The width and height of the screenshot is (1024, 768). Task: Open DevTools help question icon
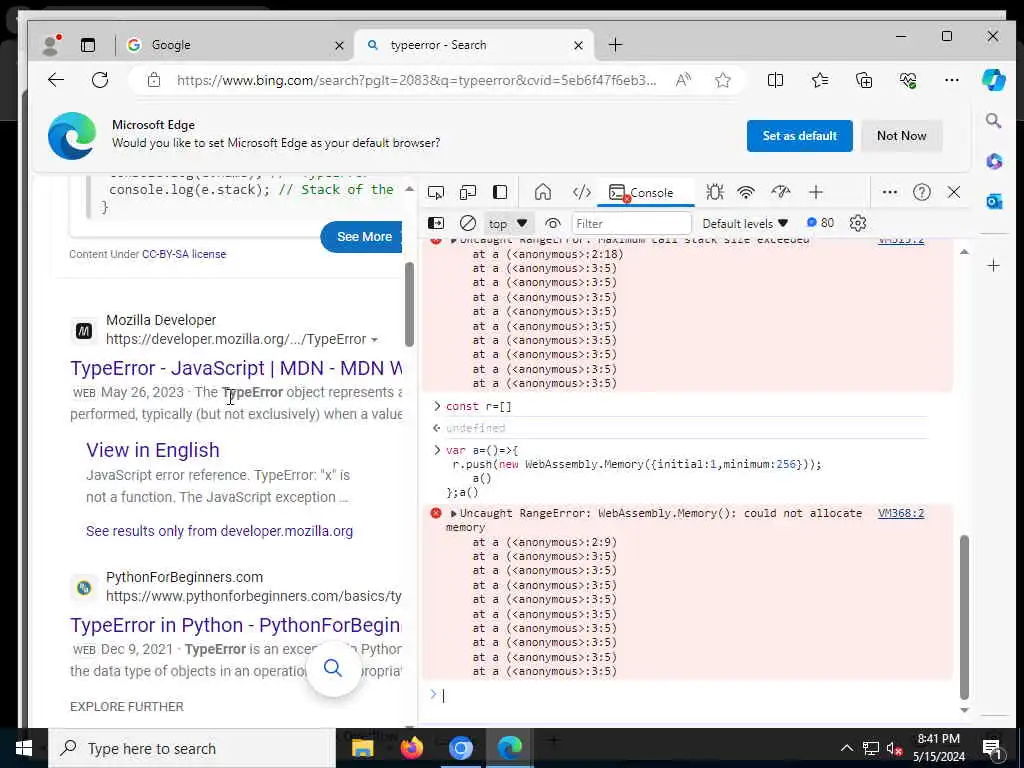921,192
